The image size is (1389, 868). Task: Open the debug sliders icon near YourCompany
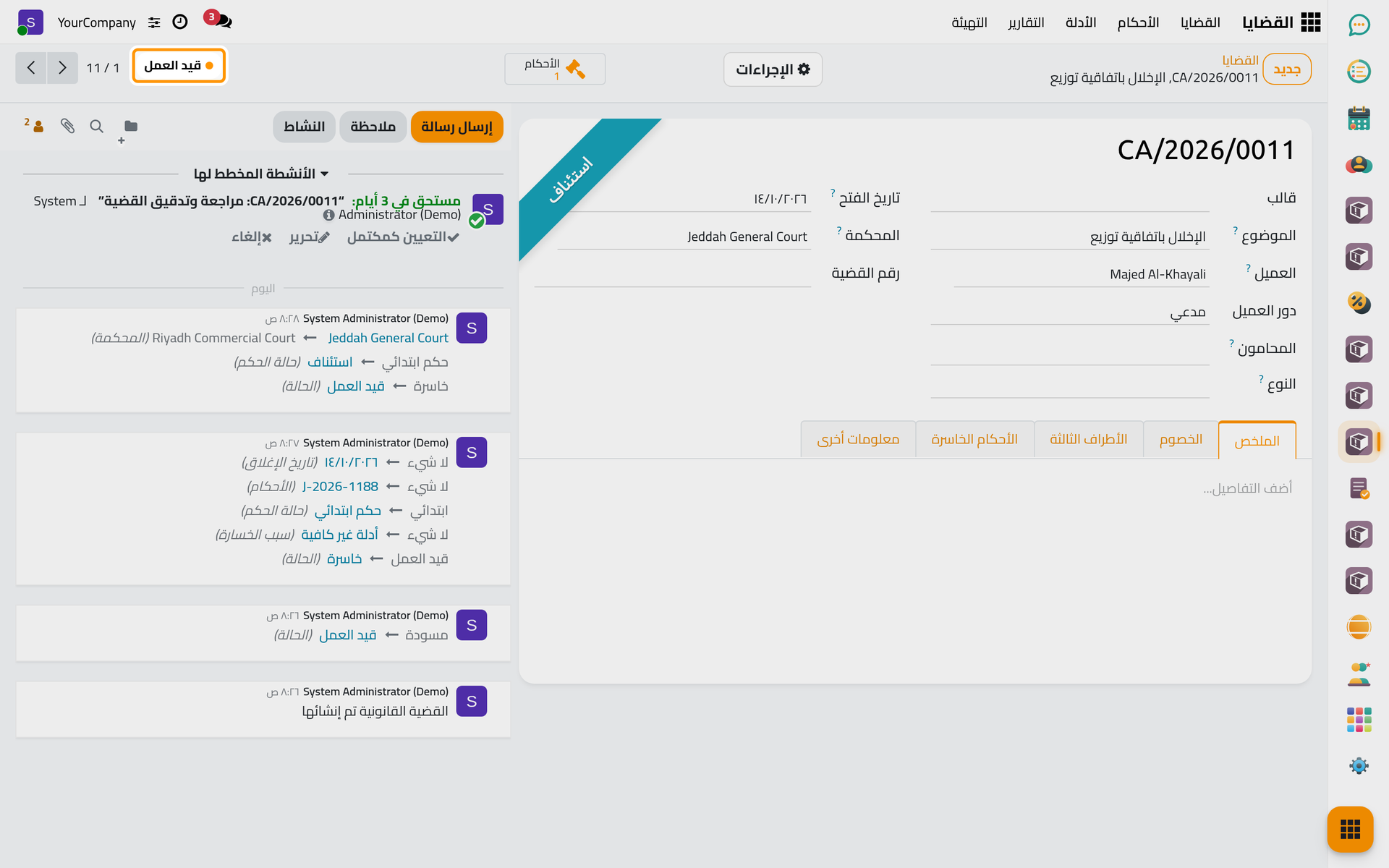click(154, 22)
